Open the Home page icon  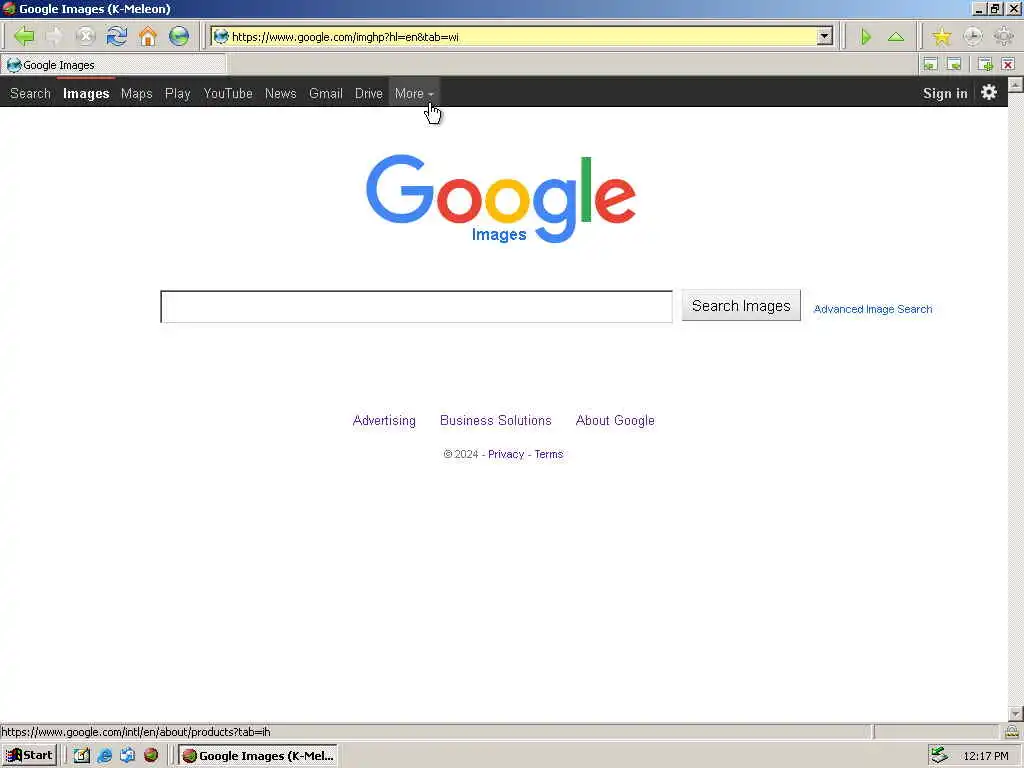(148, 37)
